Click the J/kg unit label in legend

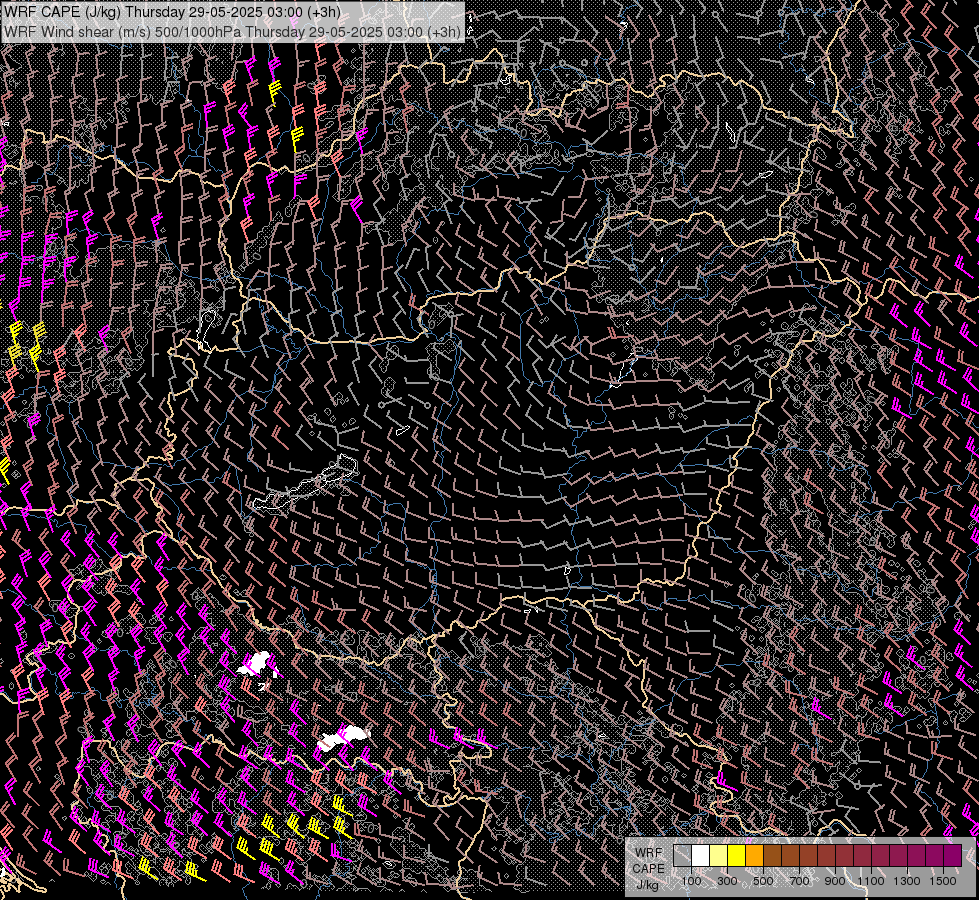click(648, 884)
